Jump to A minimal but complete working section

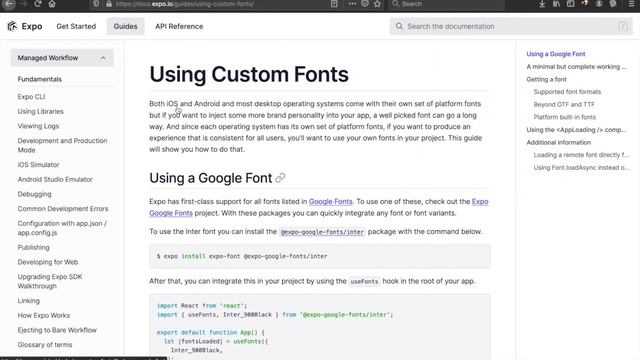[576, 67]
